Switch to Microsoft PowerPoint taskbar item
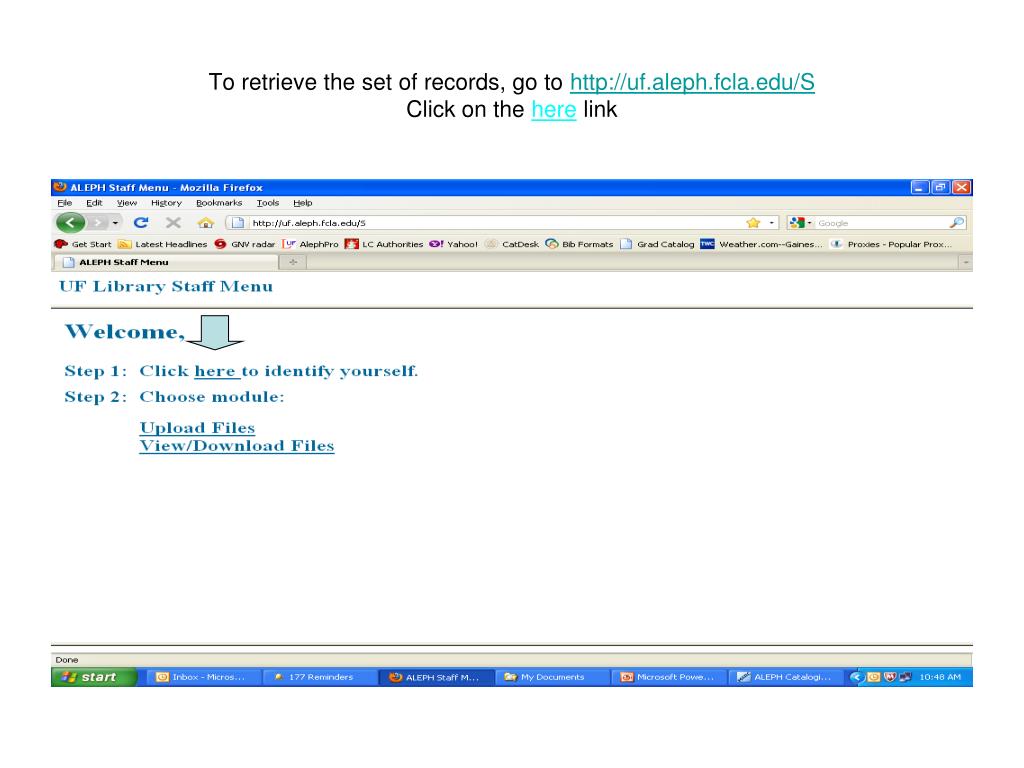The image size is (1024, 768). click(669, 677)
